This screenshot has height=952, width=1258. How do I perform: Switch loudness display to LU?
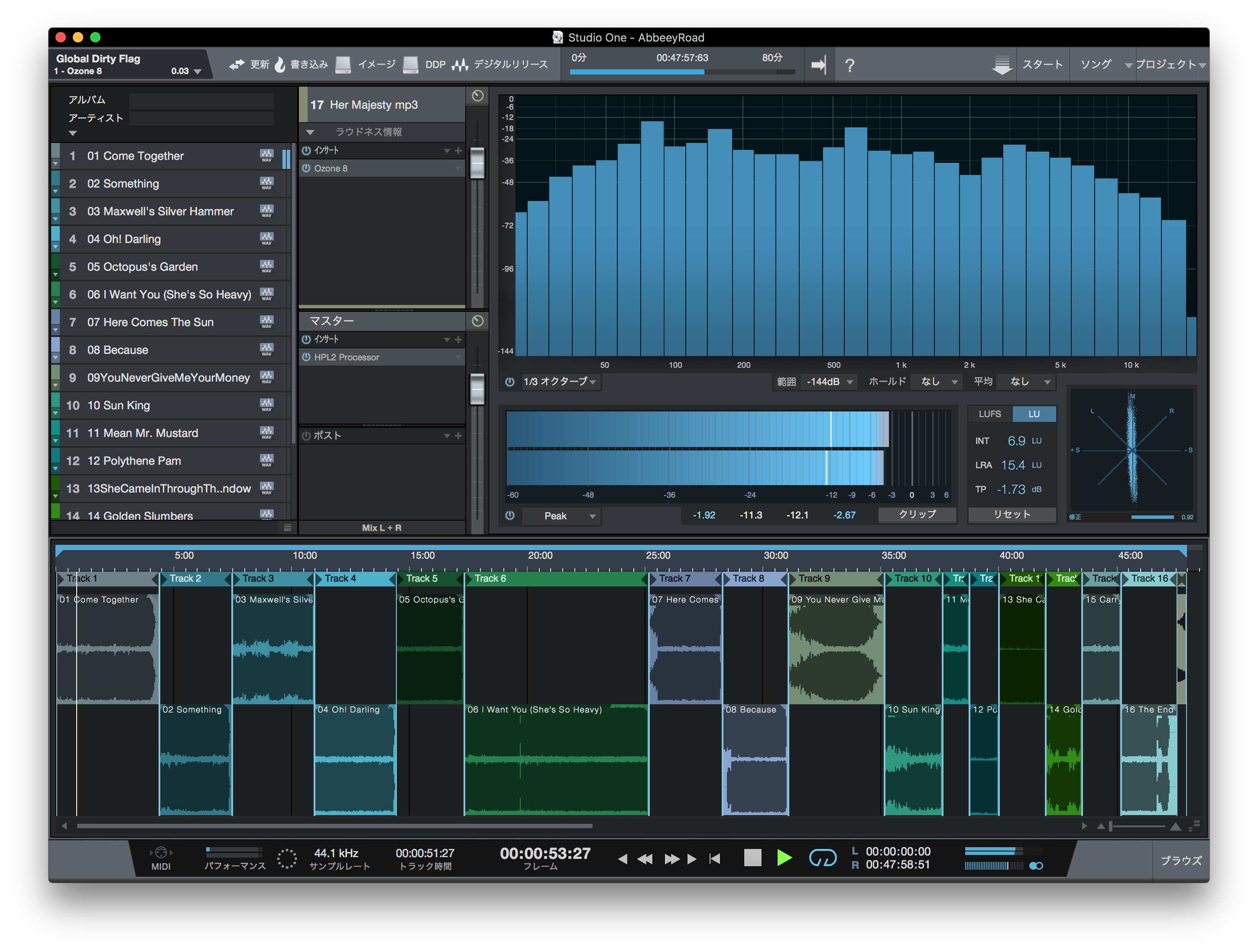click(1034, 414)
